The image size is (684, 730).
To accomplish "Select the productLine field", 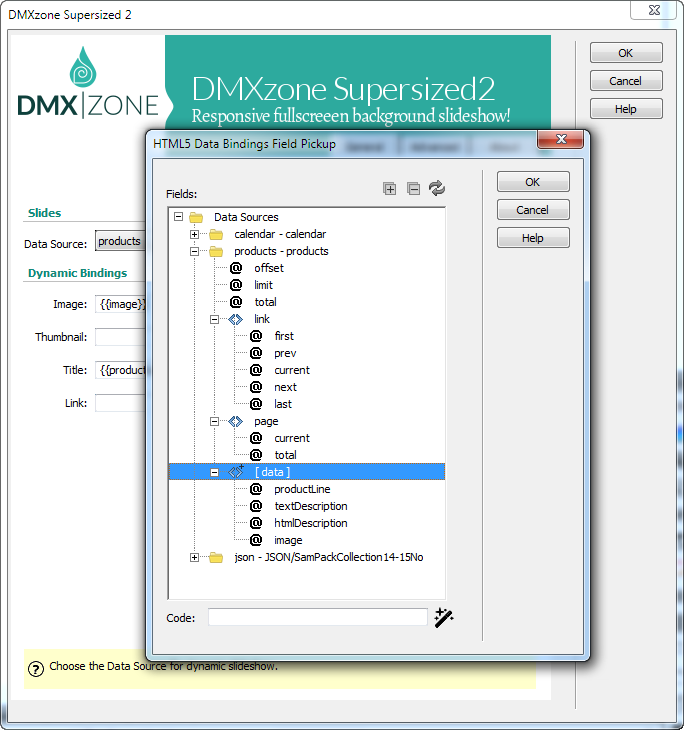I will click(x=302, y=489).
